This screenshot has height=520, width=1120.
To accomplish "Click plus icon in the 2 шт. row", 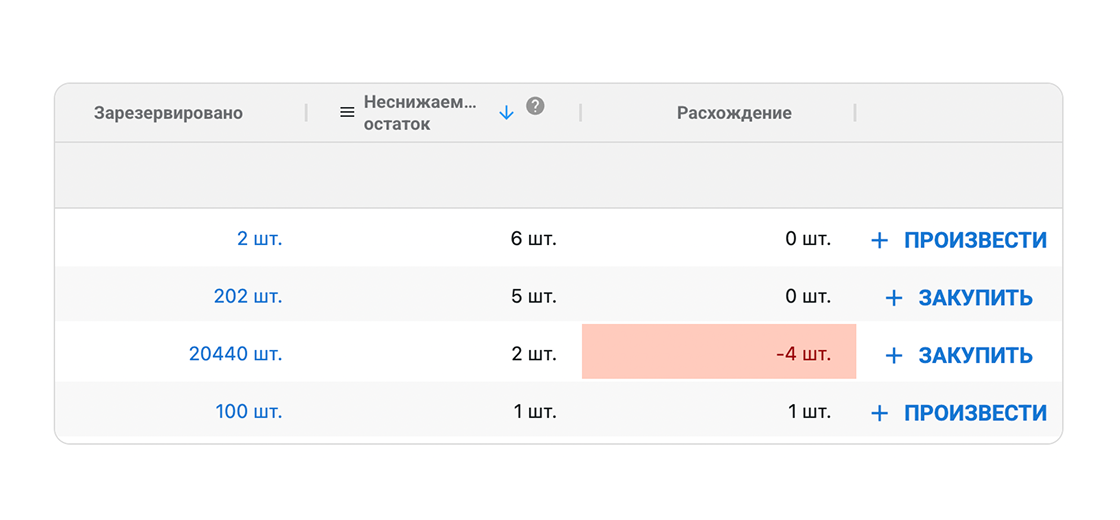I will tap(879, 241).
